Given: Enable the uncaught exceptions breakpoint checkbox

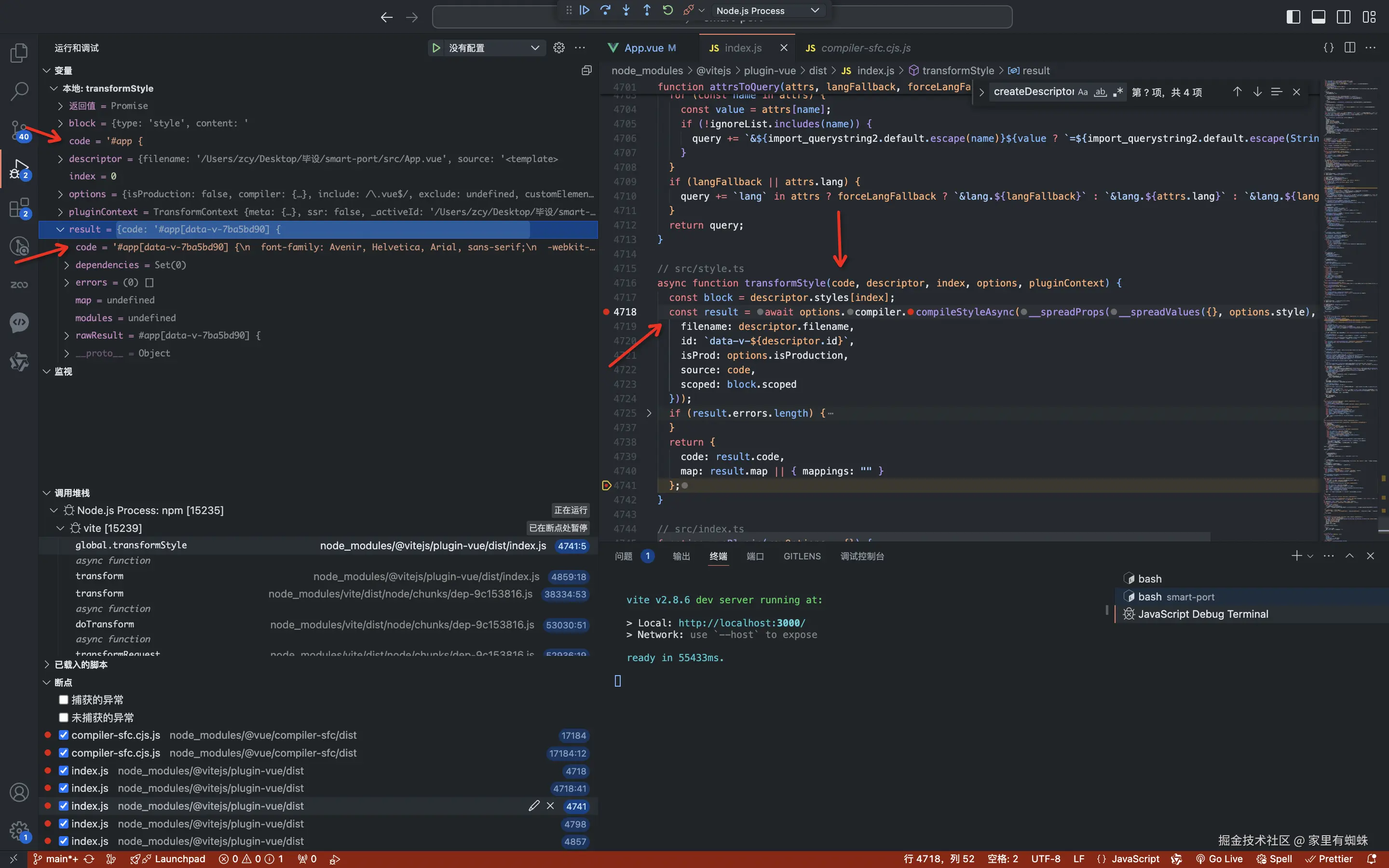Looking at the screenshot, I should pyautogui.click(x=64, y=718).
